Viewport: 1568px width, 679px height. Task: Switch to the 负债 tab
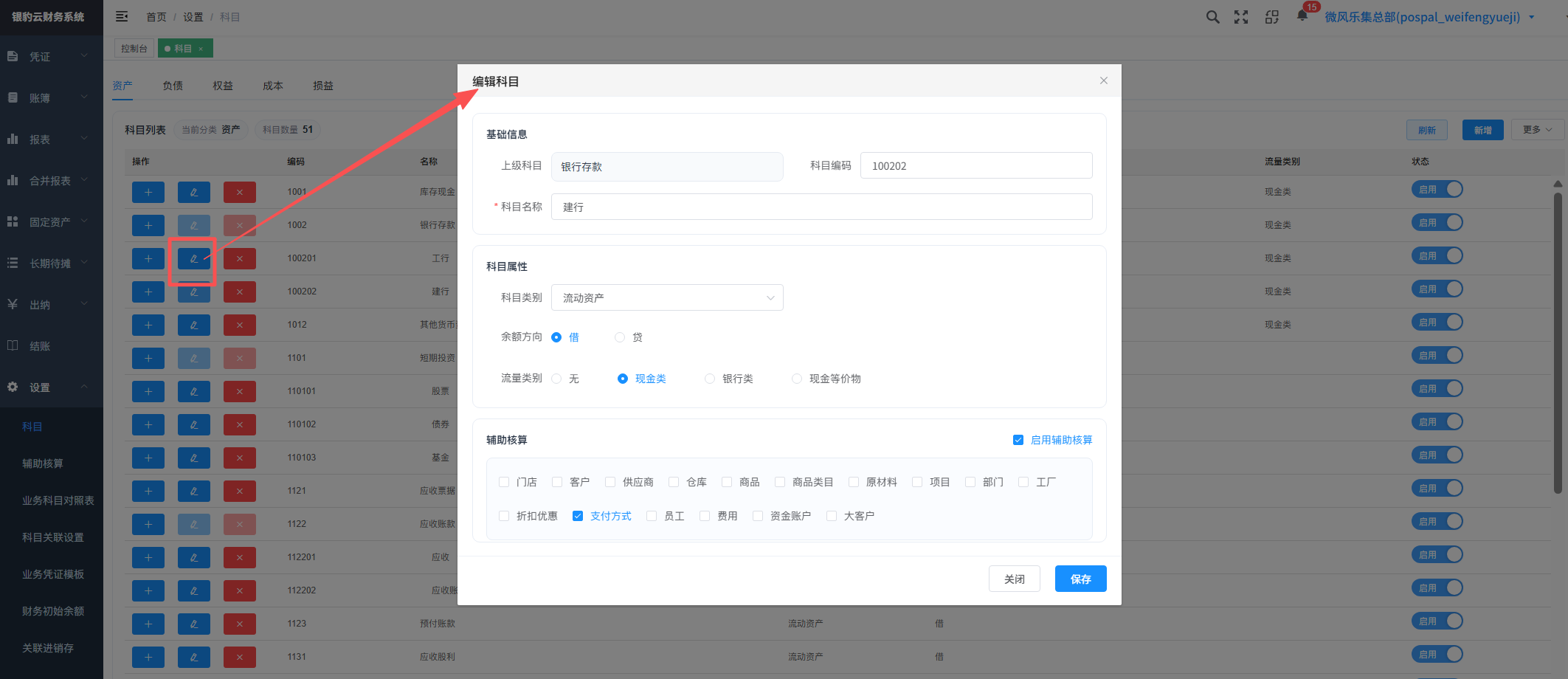(x=173, y=86)
